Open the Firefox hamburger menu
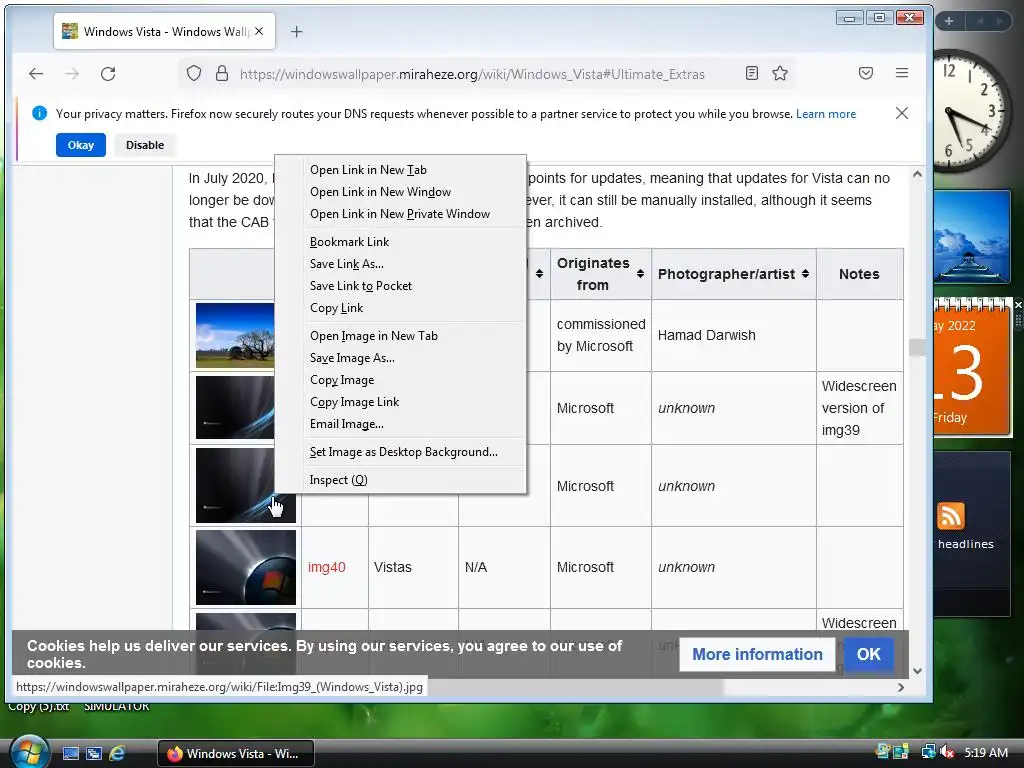 coord(902,73)
